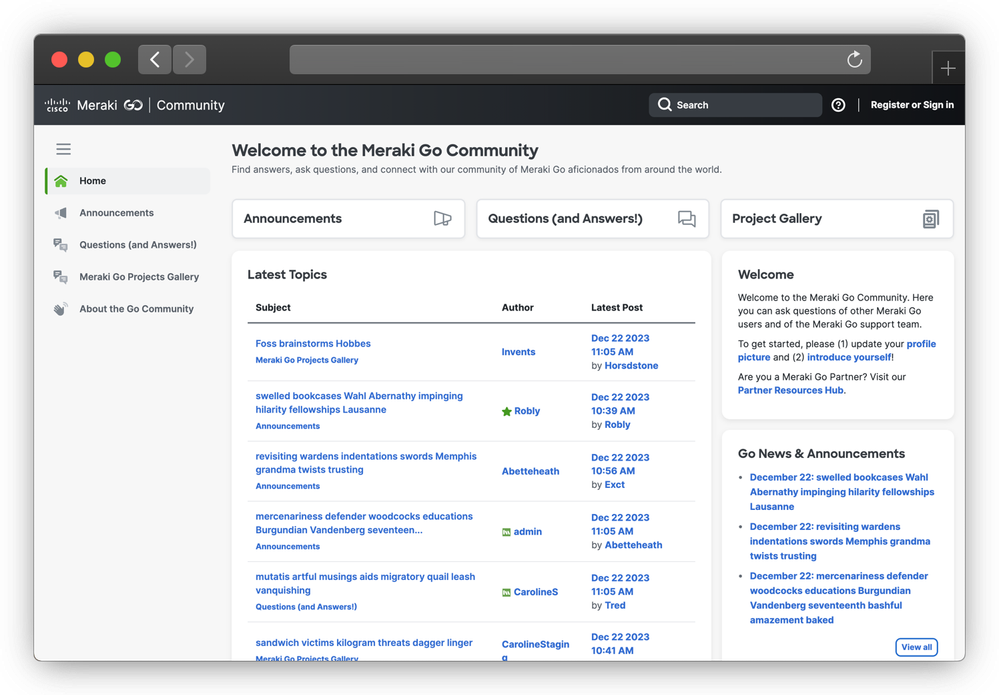Click the Meraki Go logo mark

133,105
